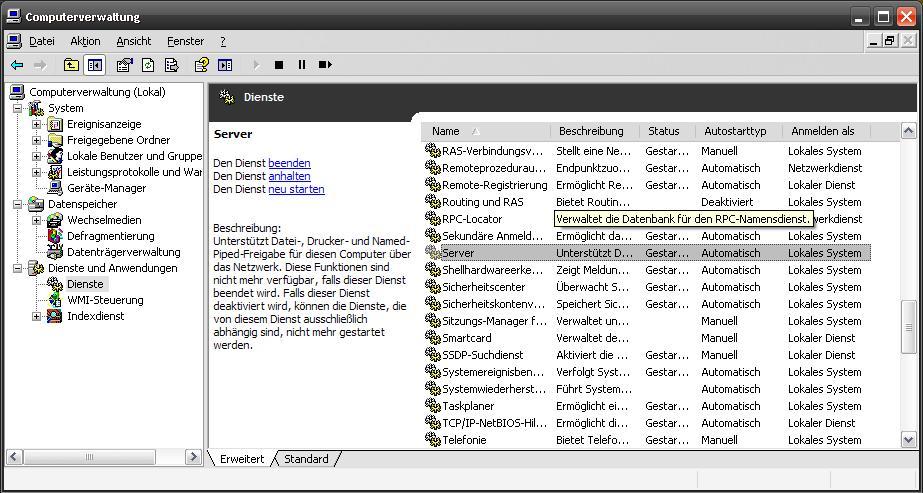Click the Stop service toolbar button
Screen dimensions: 923x493
pyautogui.click(x=279, y=65)
